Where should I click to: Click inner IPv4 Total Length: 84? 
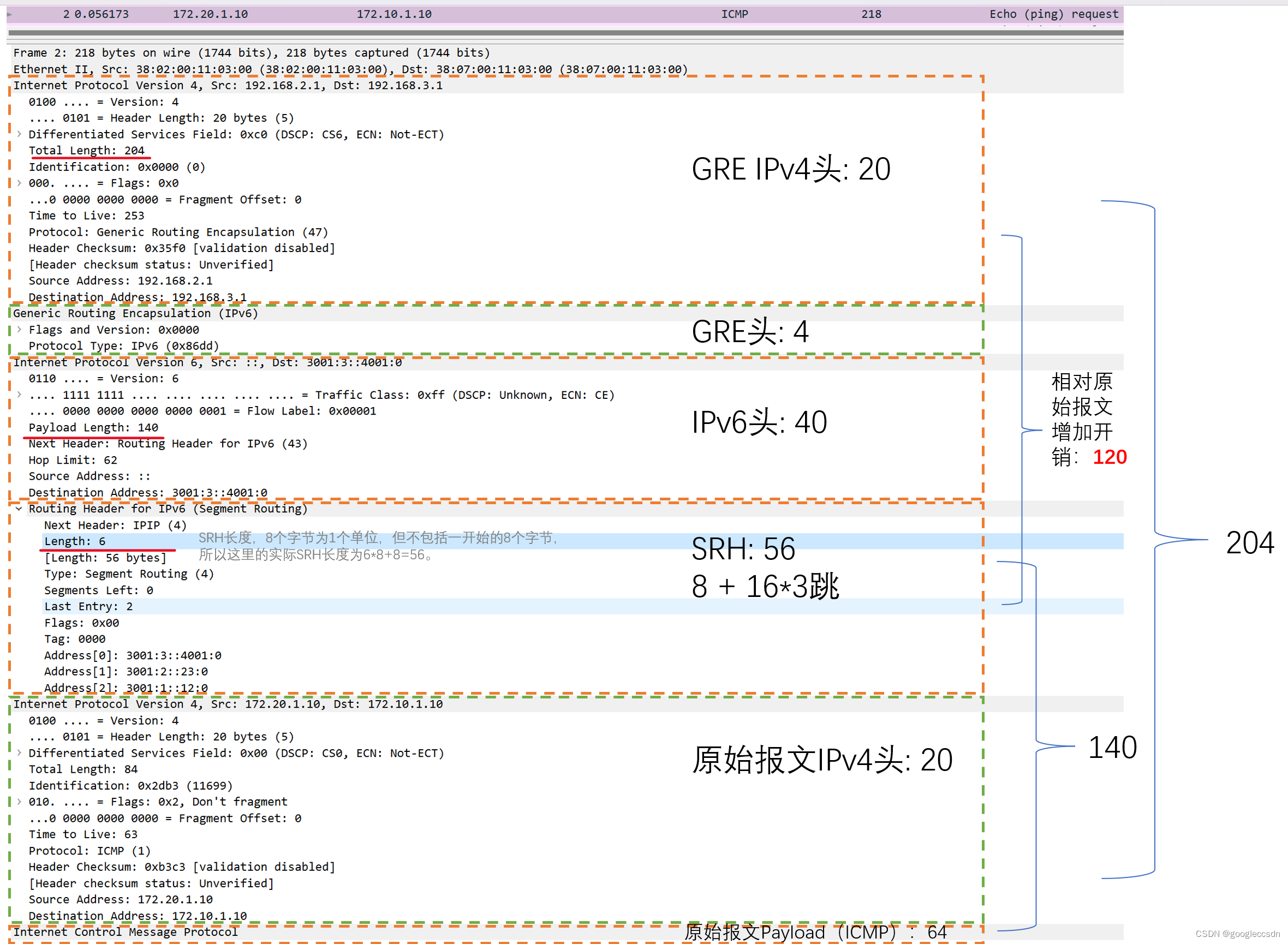[84, 769]
